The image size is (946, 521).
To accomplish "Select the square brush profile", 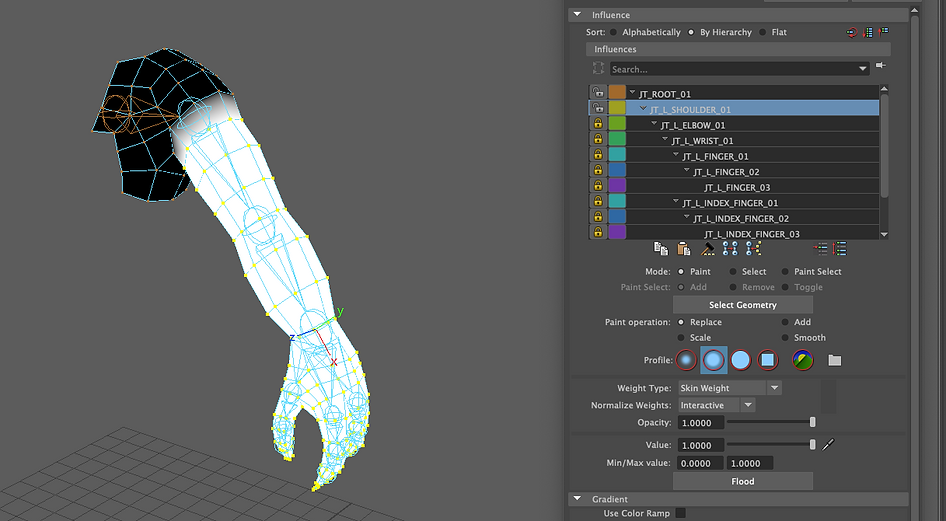I will (767, 360).
